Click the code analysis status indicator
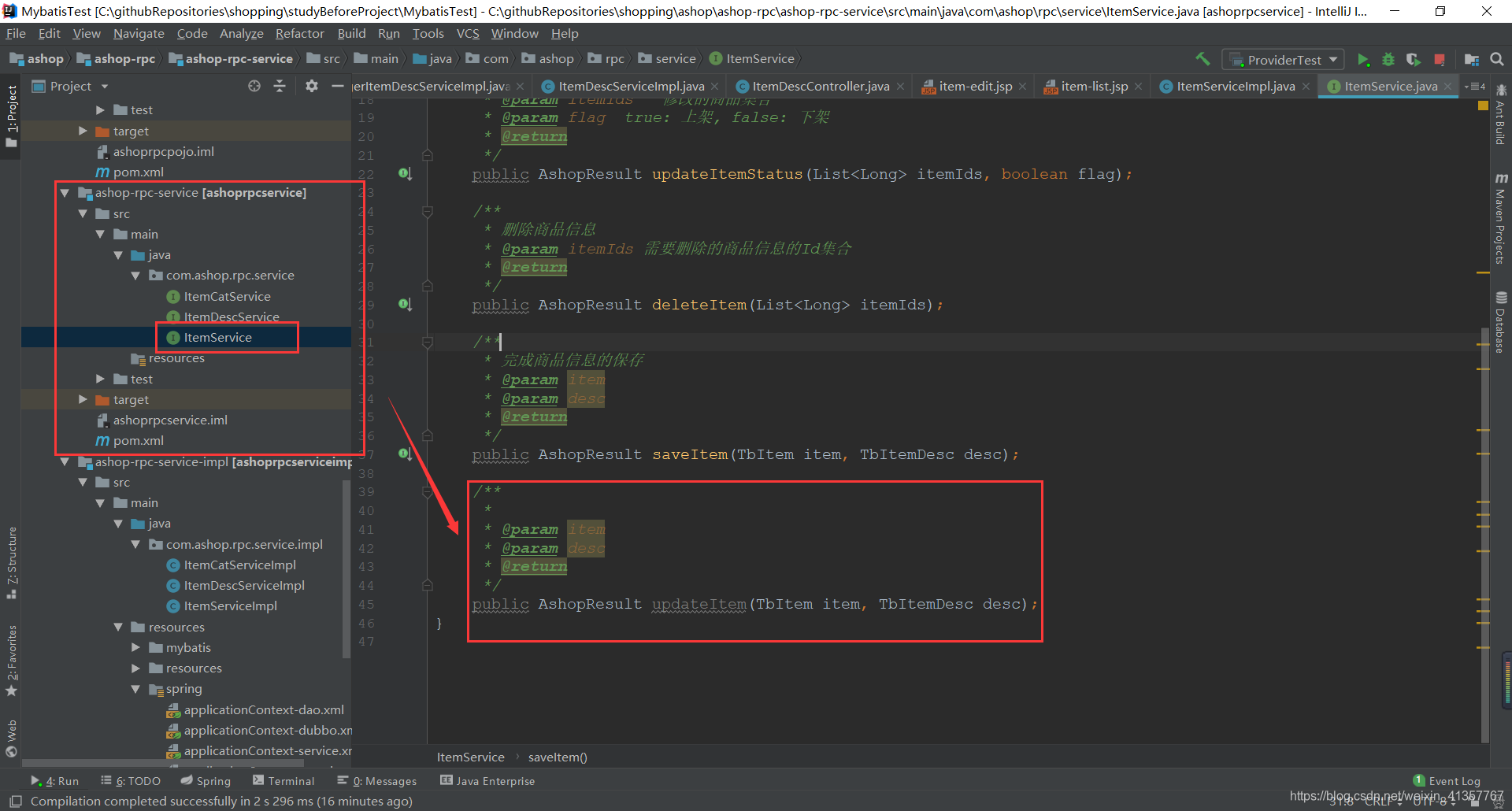 (x=1483, y=106)
